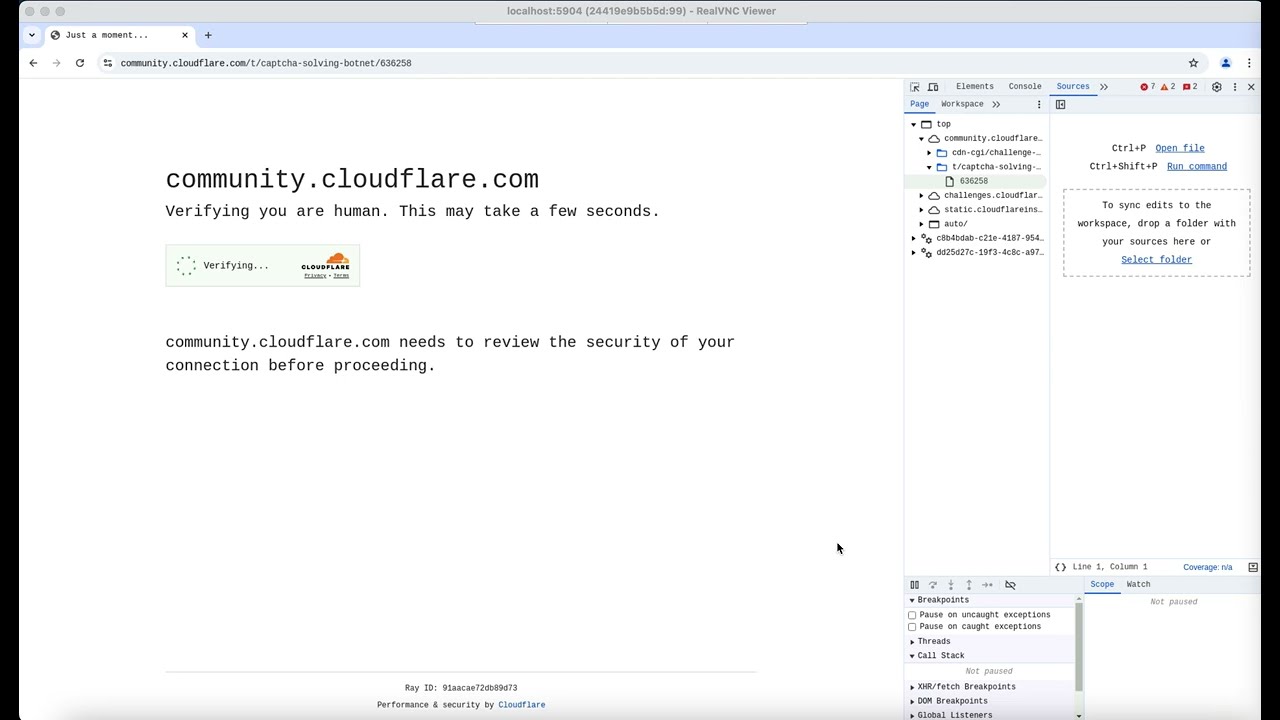The image size is (1280, 720).
Task: Click step out of current function
Action: [x=969, y=585]
